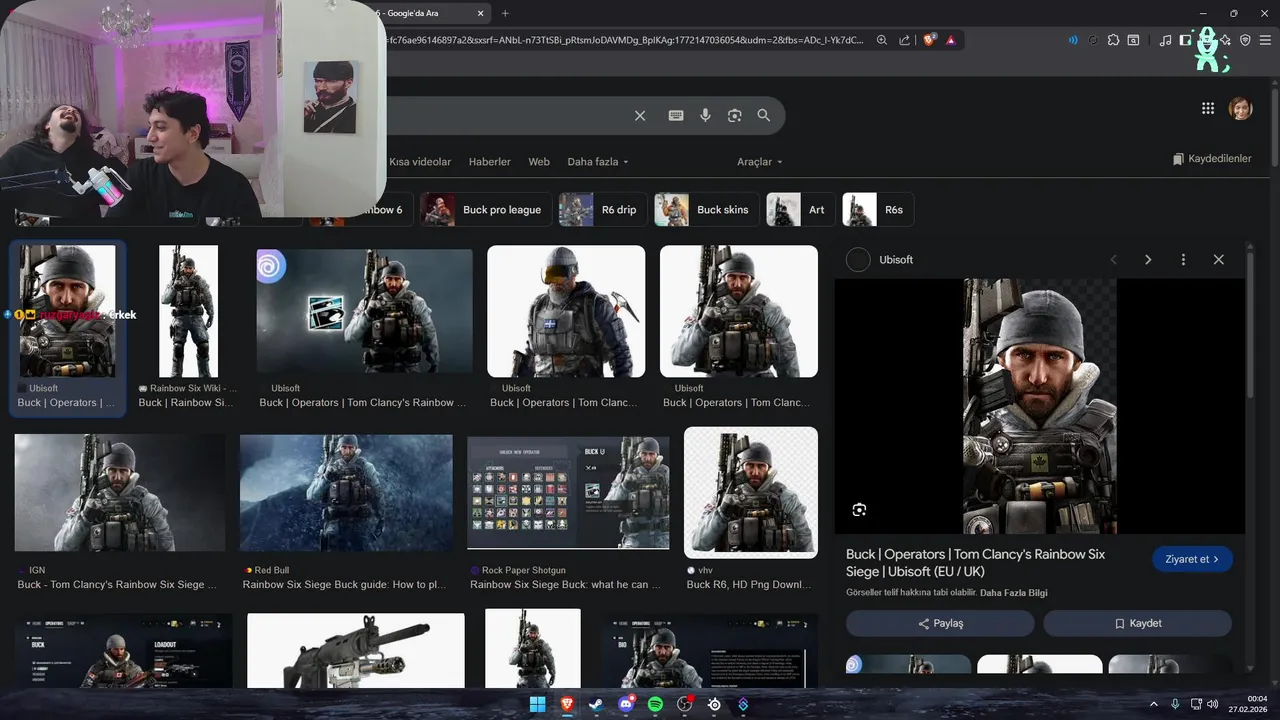Click the blue audio wave extension icon
The height and width of the screenshot is (720, 1280).
pos(1073,41)
